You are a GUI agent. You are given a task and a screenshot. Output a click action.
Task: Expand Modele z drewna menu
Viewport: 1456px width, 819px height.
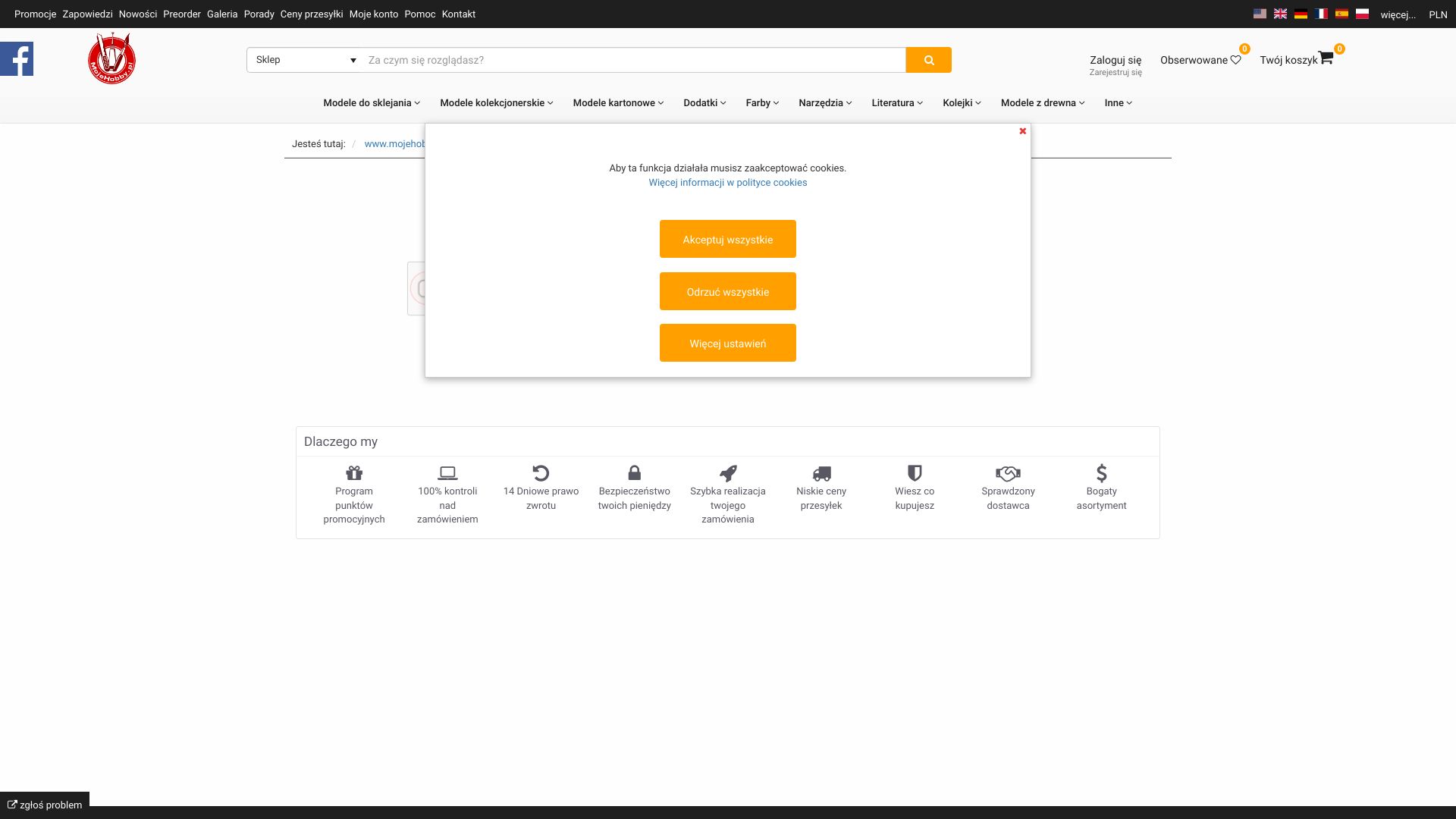coord(1043,103)
